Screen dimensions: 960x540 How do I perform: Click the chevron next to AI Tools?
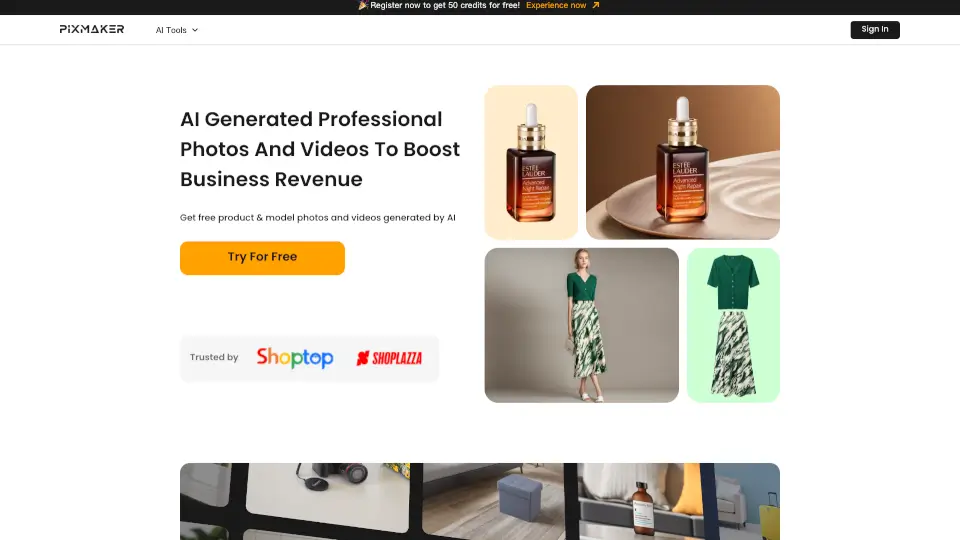[195, 30]
